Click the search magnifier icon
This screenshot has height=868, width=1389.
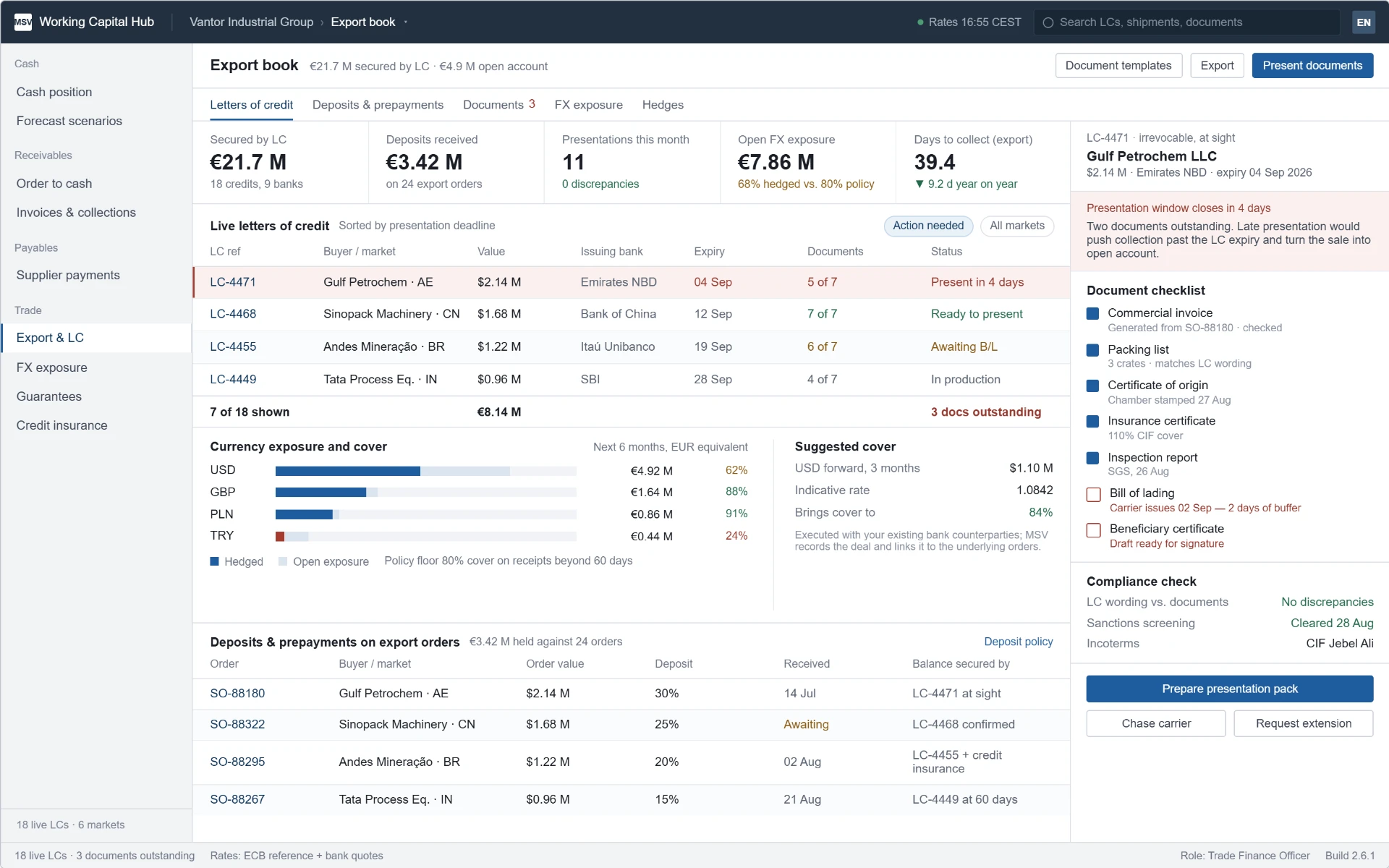tap(1048, 22)
